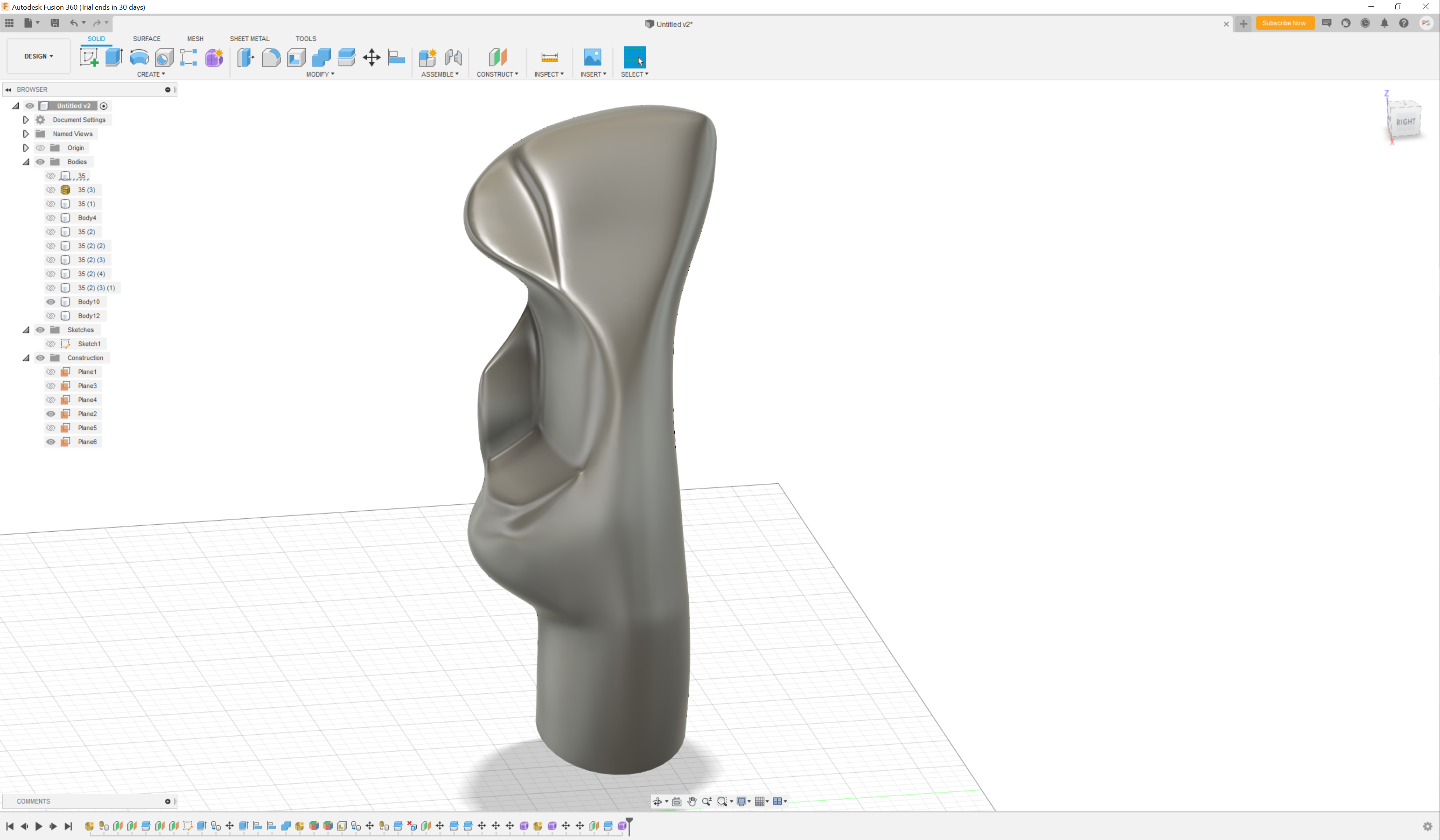Expand the Document Settings node
Screen dimensions: 1440x840
(26, 120)
